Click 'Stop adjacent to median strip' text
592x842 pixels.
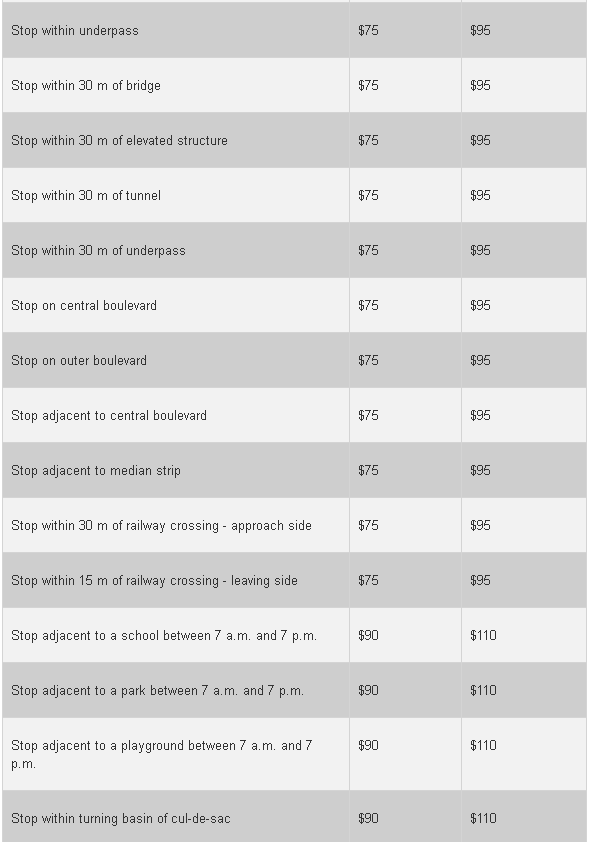point(96,470)
